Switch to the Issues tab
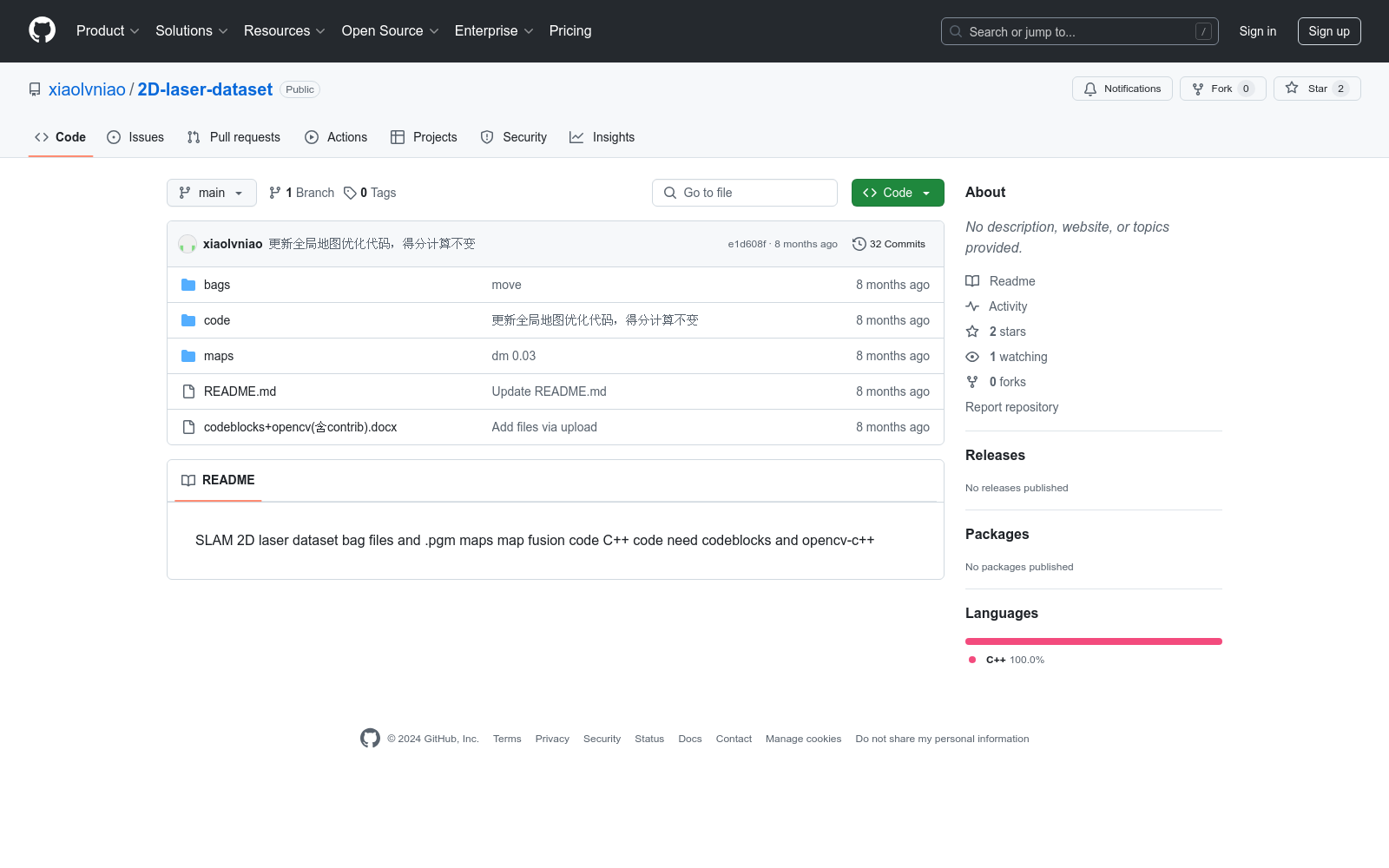Screen dimensions: 1389x868 pyautogui.click(x=135, y=137)
